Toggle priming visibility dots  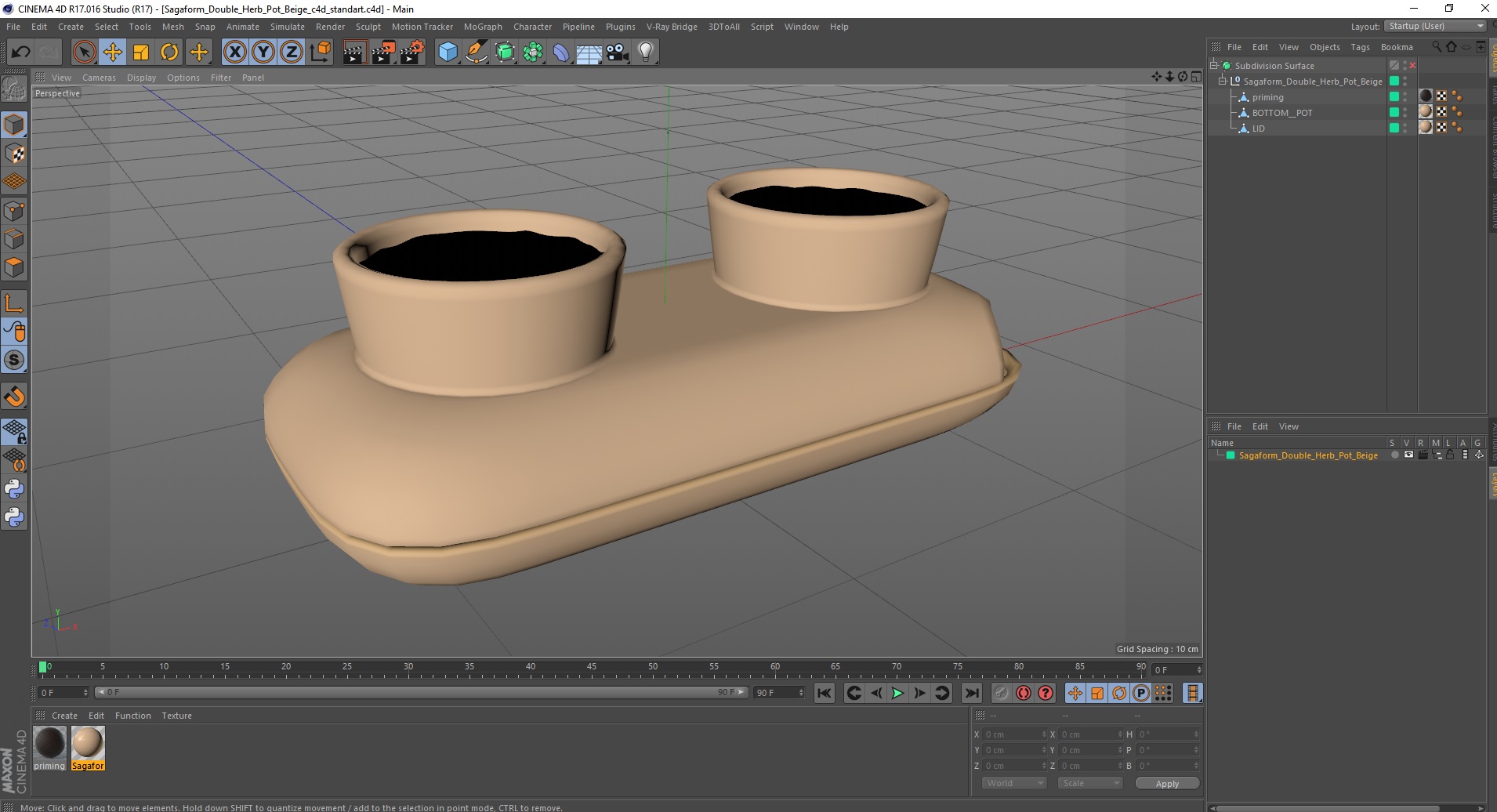tap(1405, 97)
